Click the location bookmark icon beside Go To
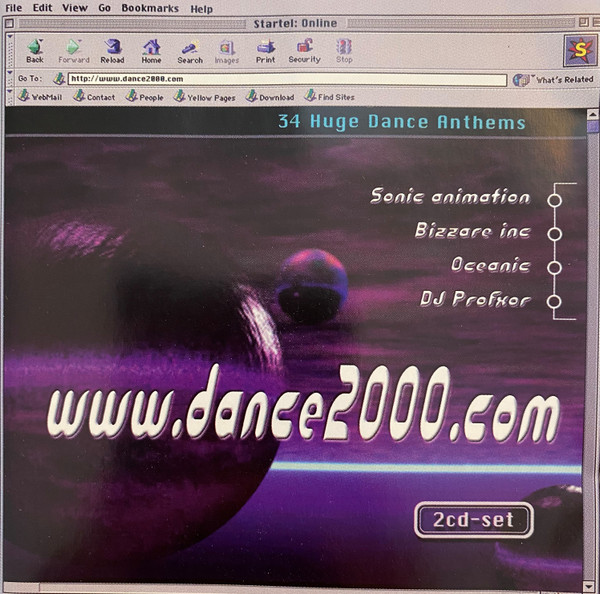The width and height of the screenshot is (600, 594). [x=59, y=79]
